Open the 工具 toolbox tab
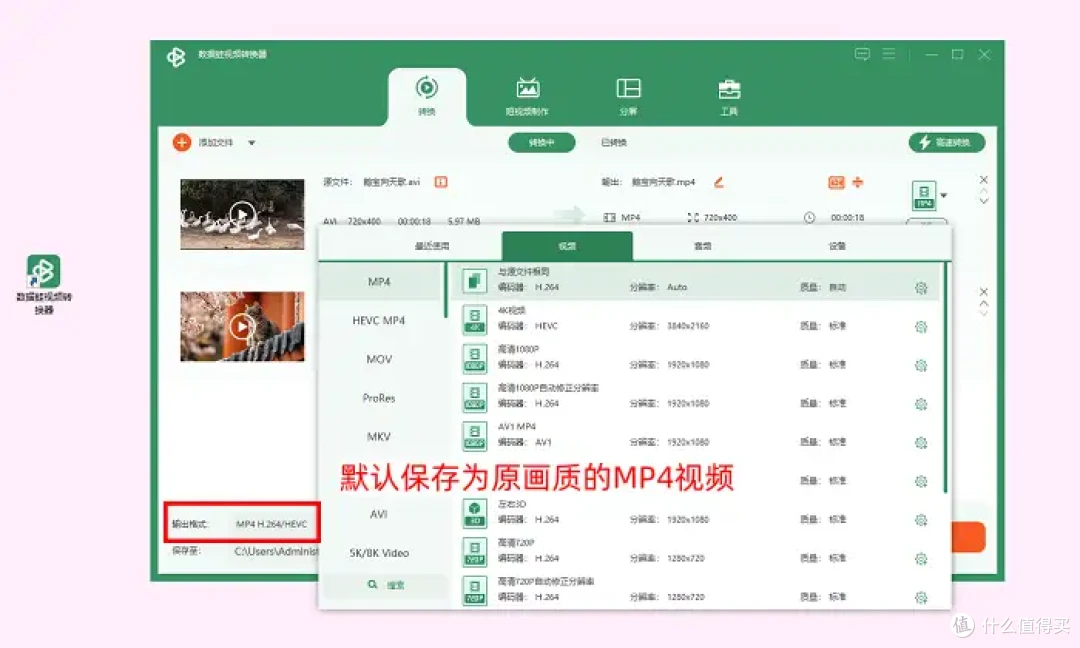This screenshot has height=648, width=1080. tap(729, 96)
